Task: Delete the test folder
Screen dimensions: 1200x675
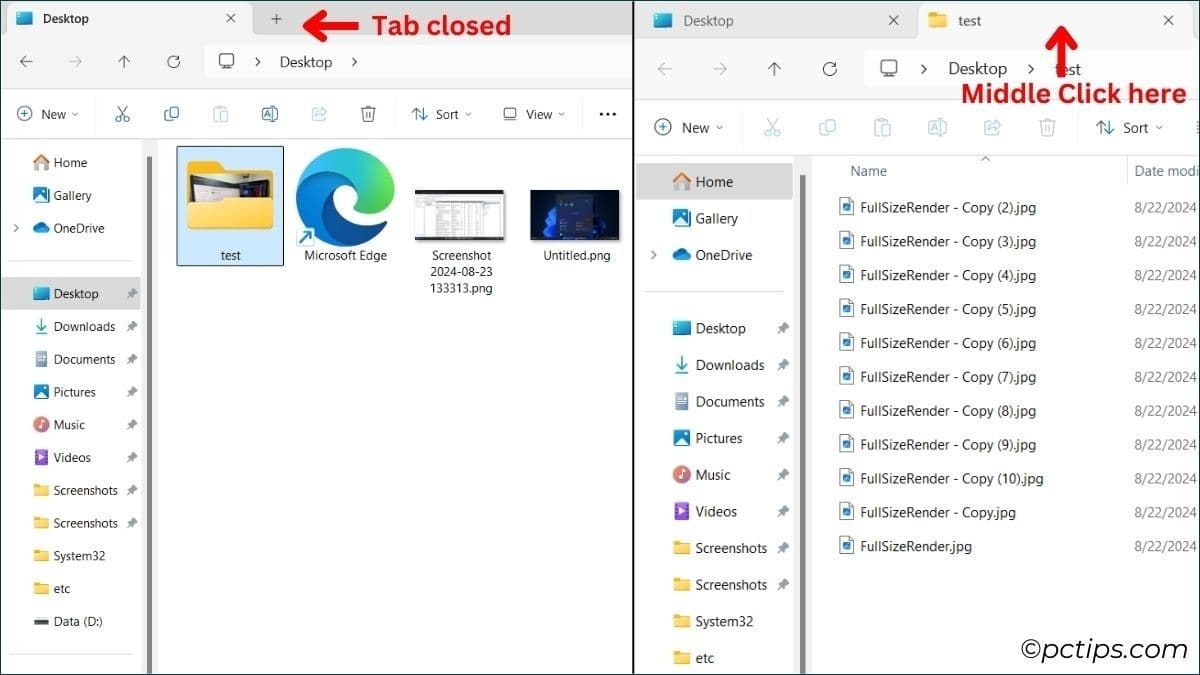Action: point(368,114)
